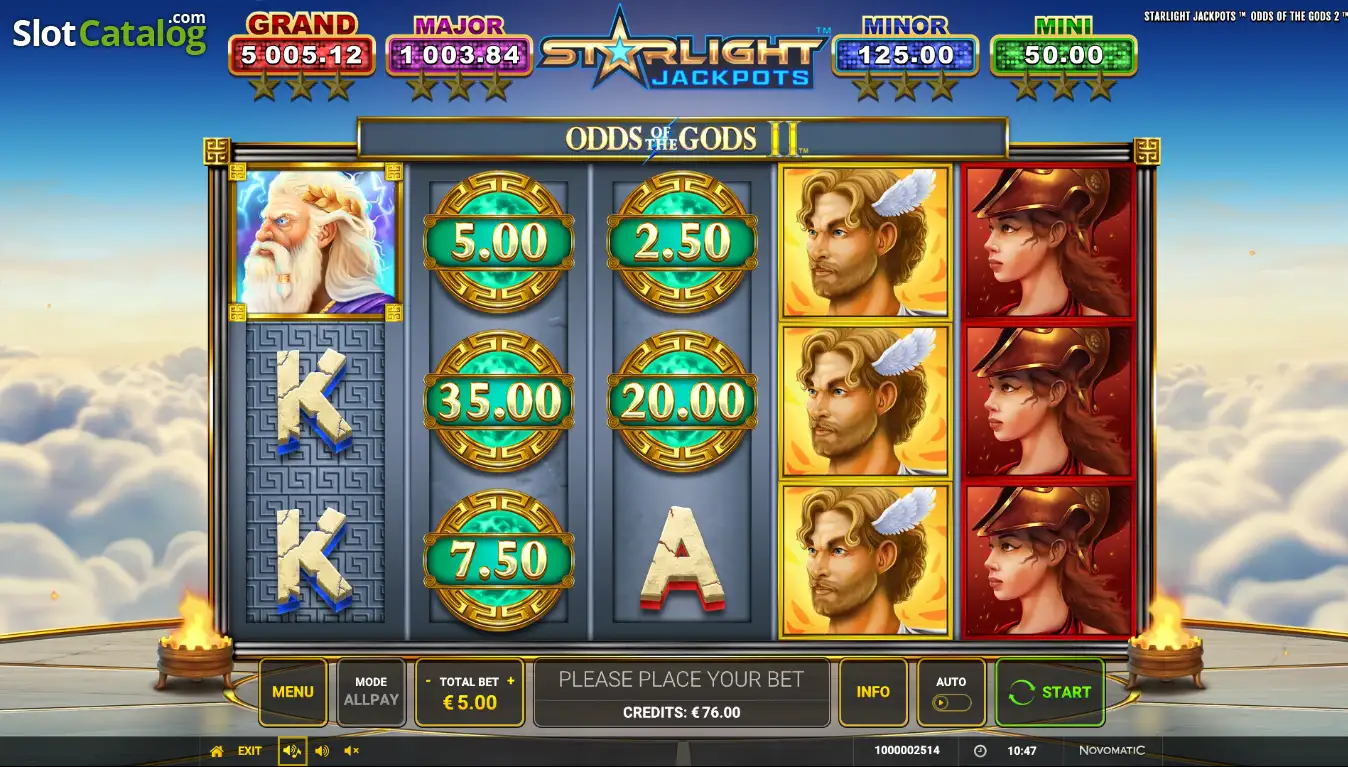Click the 35.00 coin symbol

pyautogui.click(x=498, y=401)
